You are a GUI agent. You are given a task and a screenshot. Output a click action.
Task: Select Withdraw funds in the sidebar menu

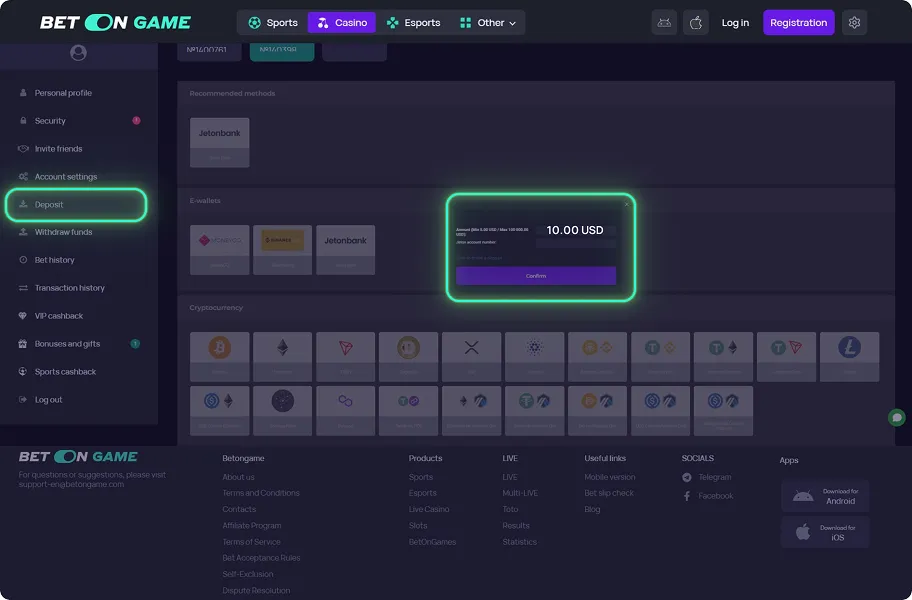tap(62, 232)
